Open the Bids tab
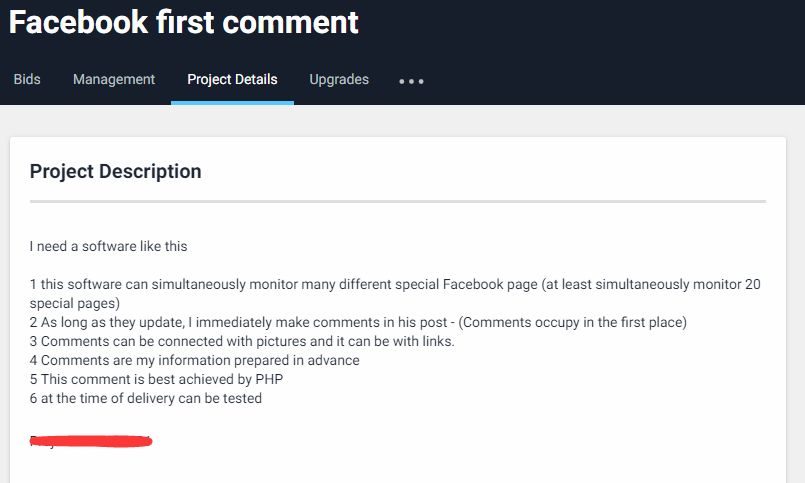 pos(27,79)
